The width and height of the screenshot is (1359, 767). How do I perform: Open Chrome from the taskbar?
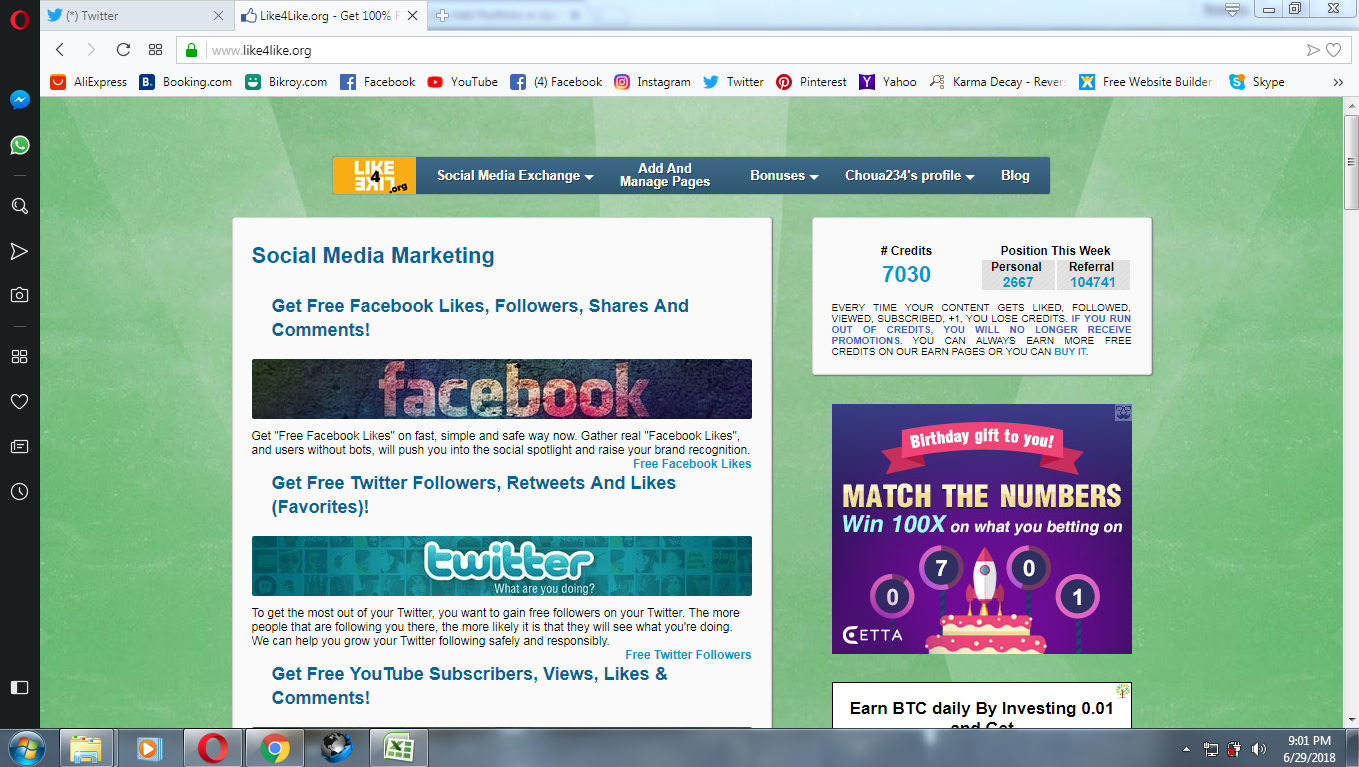coord(275,748)
